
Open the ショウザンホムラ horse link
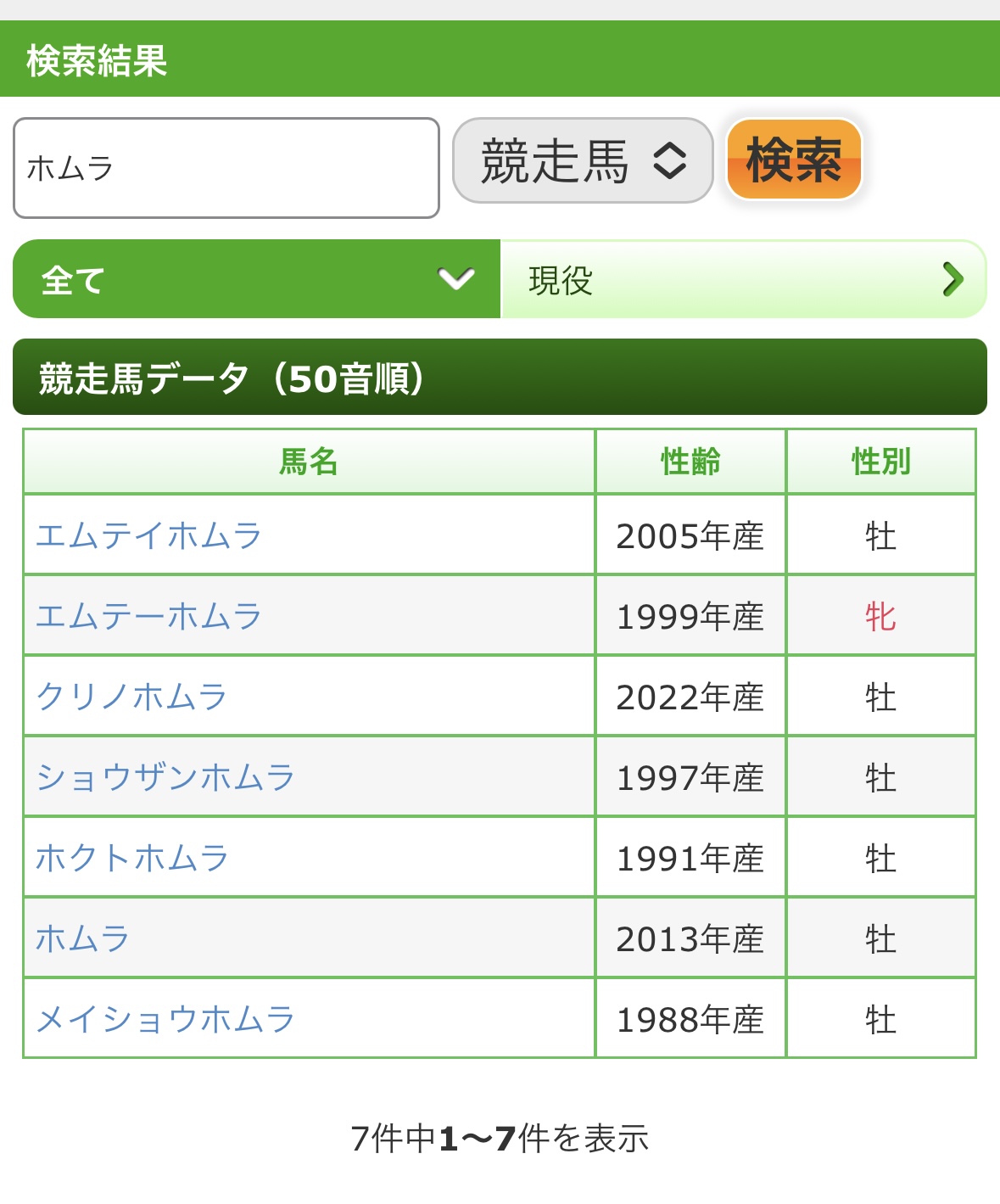click(165, 777)
